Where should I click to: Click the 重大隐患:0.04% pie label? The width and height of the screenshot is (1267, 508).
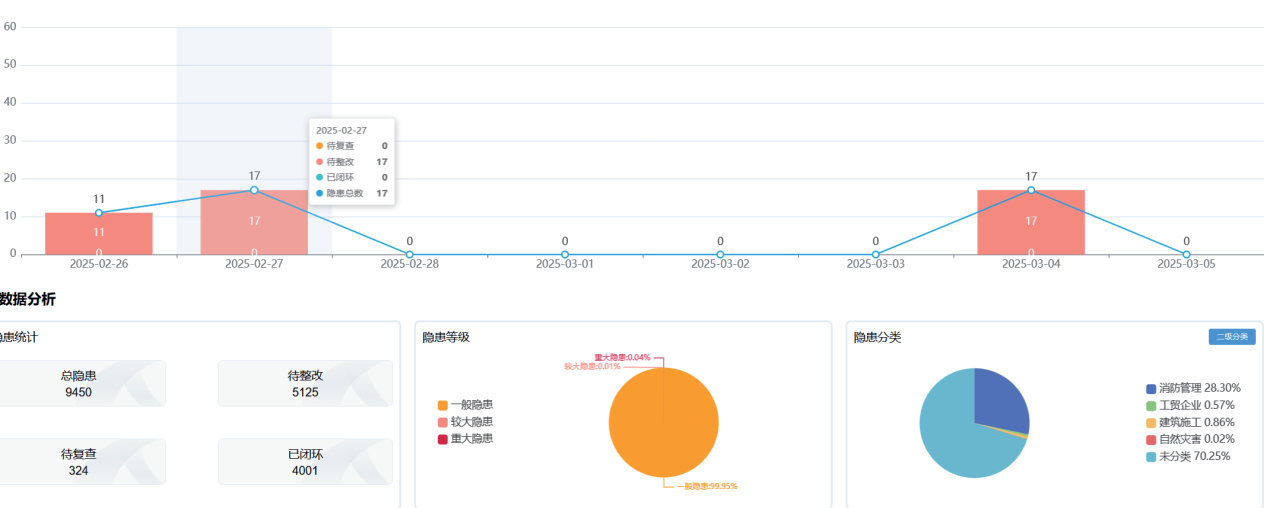click(x=622, y=357)
